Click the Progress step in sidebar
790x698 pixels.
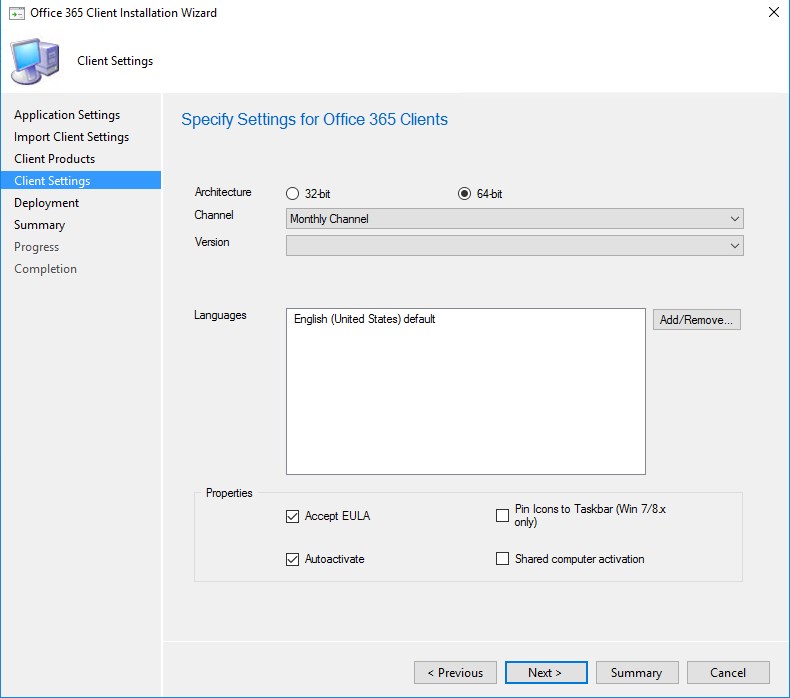click(x=36, y=247)
